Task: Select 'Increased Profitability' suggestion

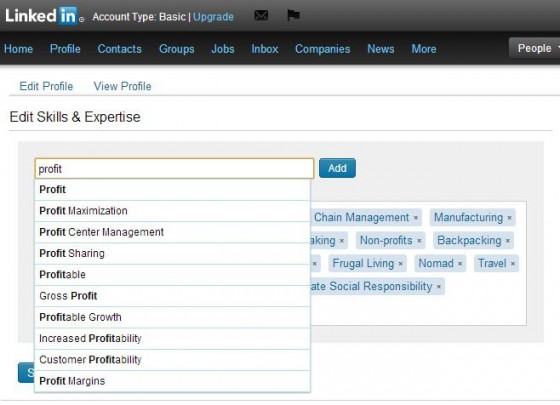Action: [172, 339]
